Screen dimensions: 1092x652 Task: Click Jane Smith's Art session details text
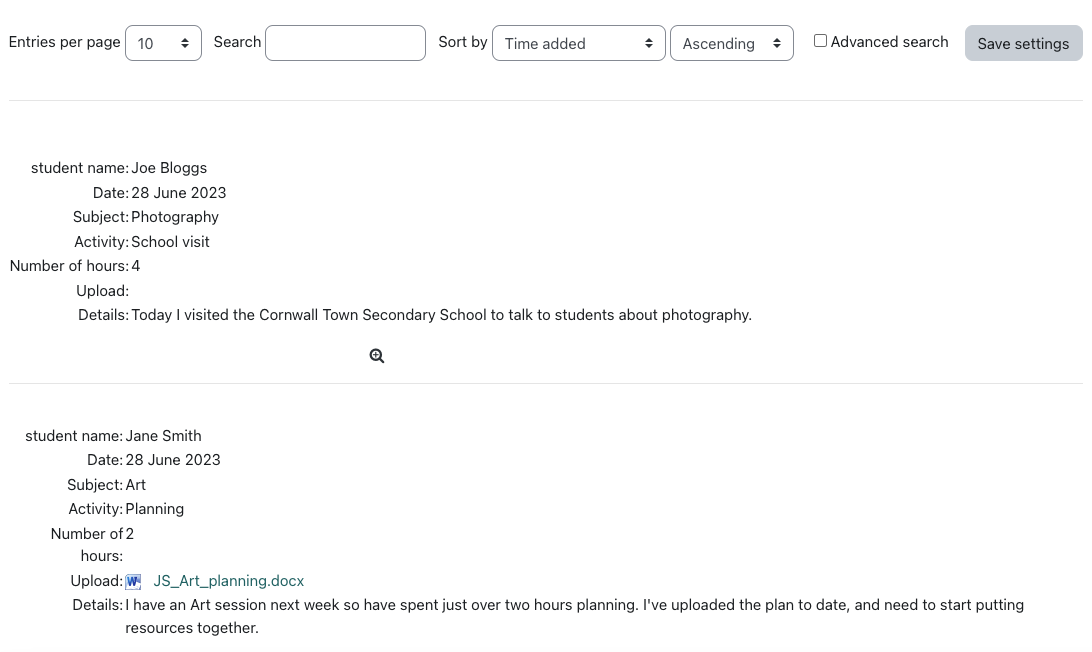pos(575,616)
